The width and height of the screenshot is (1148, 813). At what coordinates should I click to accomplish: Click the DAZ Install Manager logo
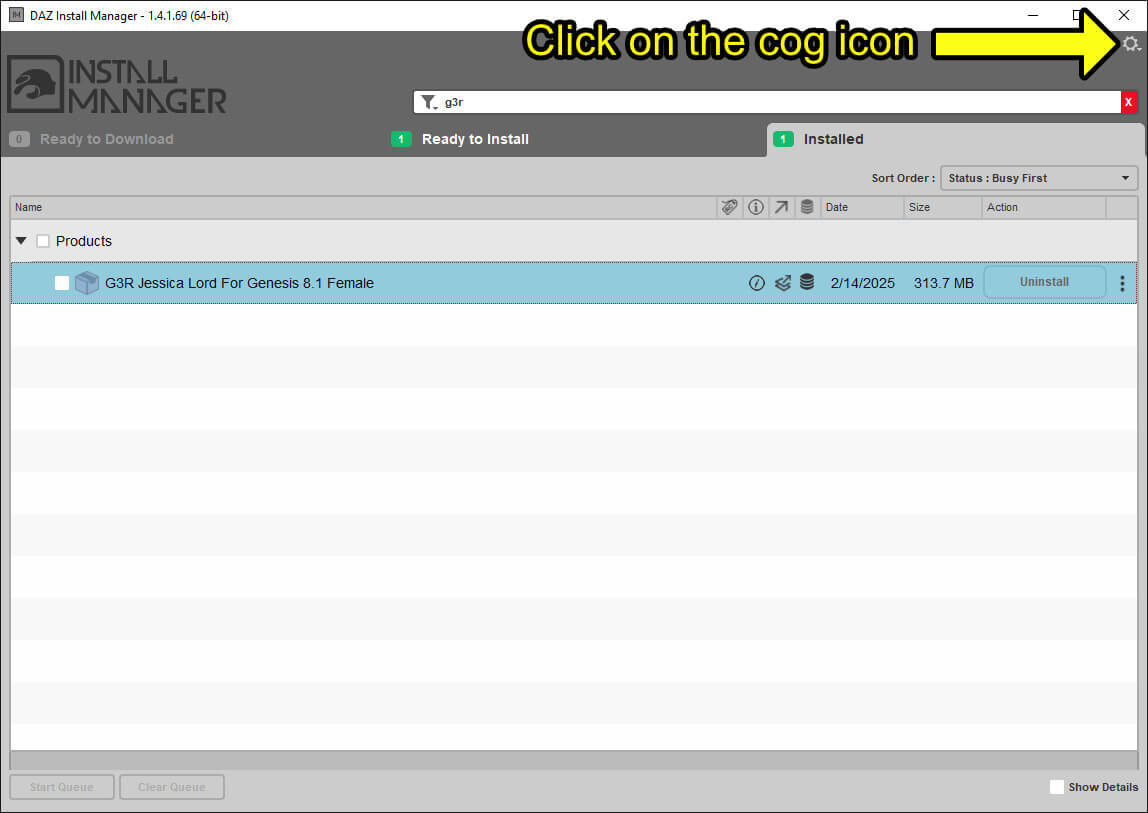(117, 85)
